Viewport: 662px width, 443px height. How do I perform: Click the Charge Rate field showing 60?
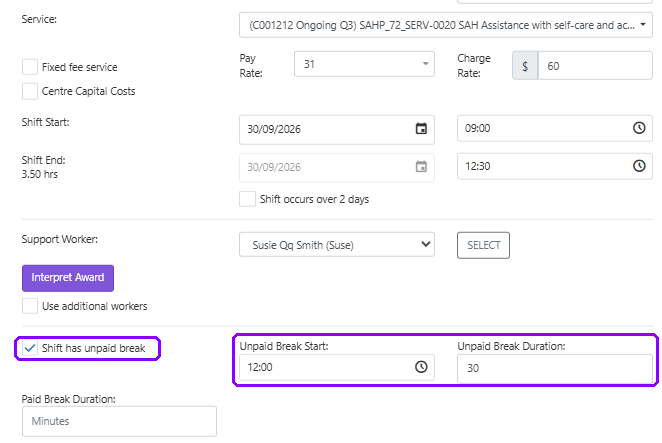pos(595,66)
